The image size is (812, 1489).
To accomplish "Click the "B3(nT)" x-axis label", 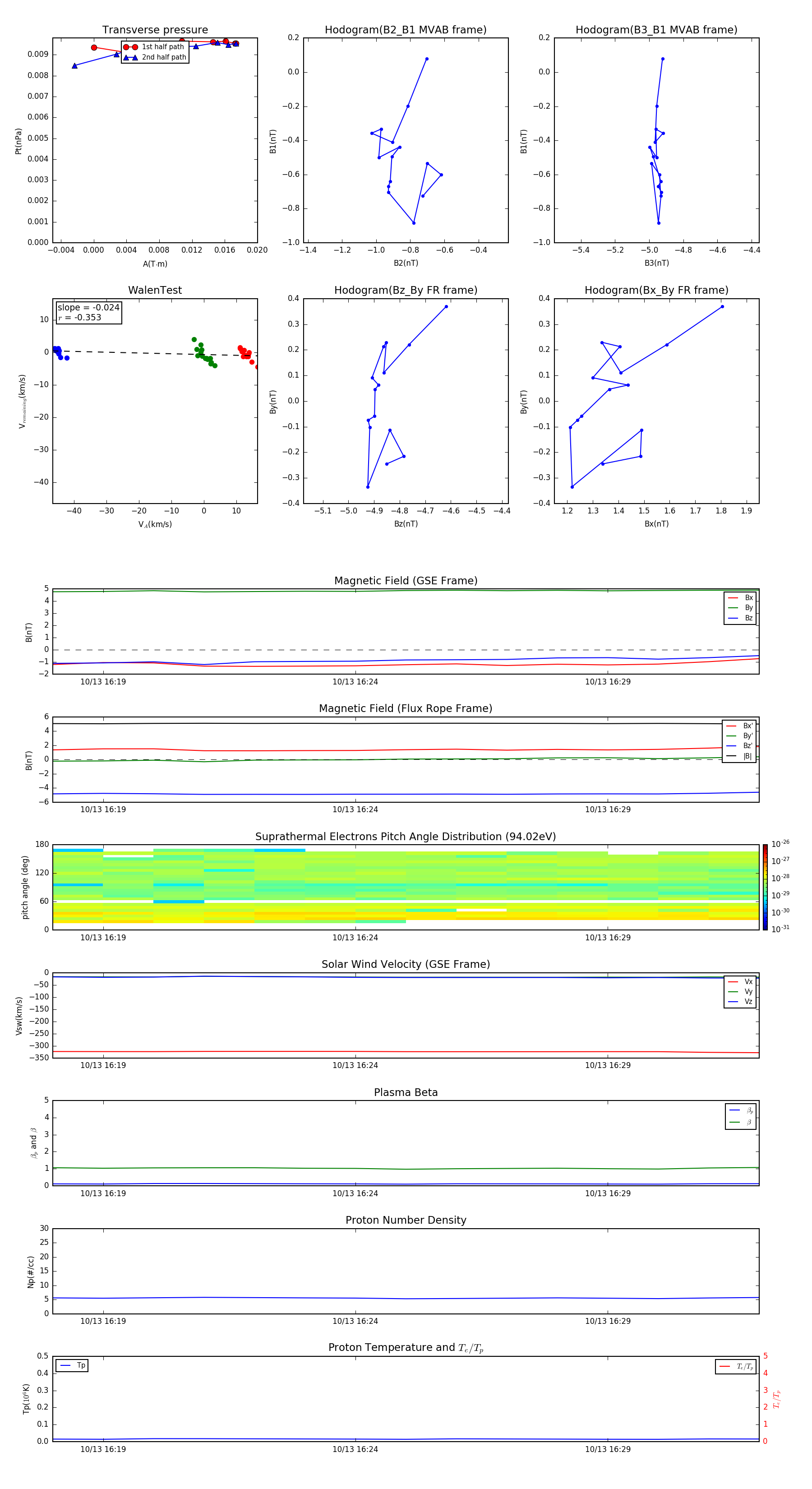I will point(656,263).
